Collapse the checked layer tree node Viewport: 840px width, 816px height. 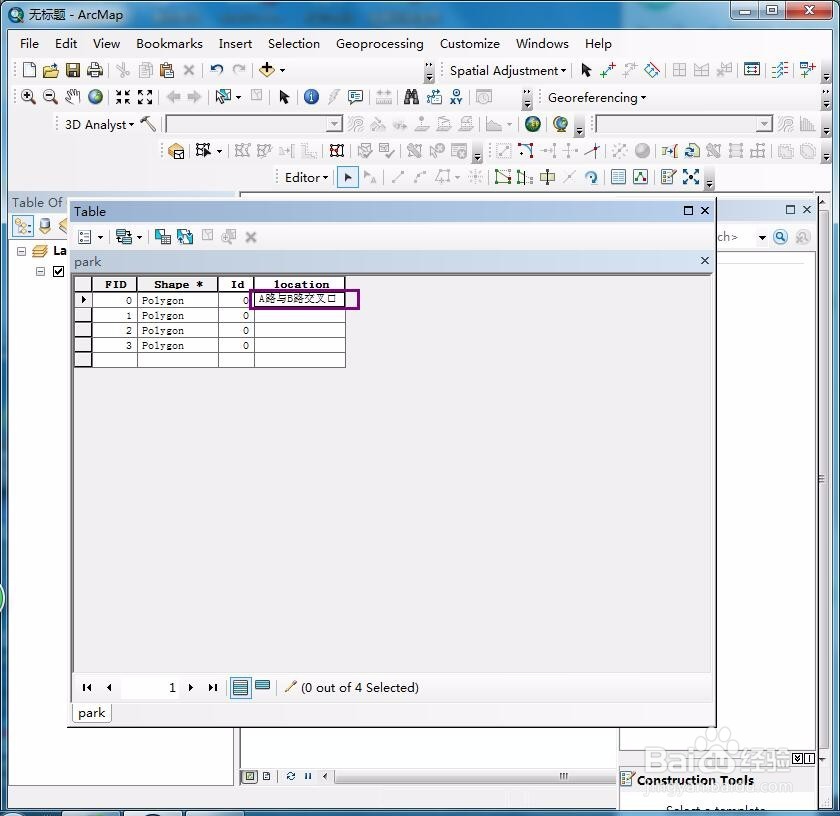[x=40, y=272]
